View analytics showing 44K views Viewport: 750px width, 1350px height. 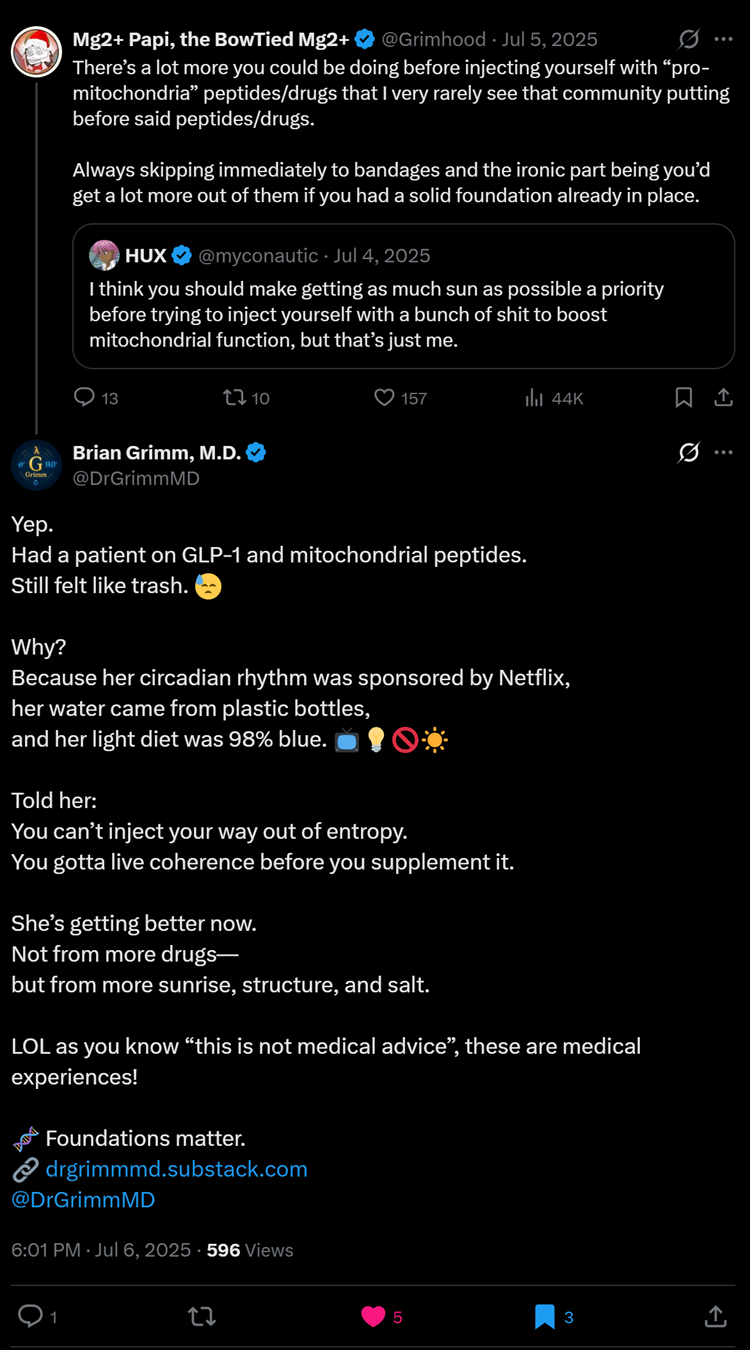(x=535, y=398)
